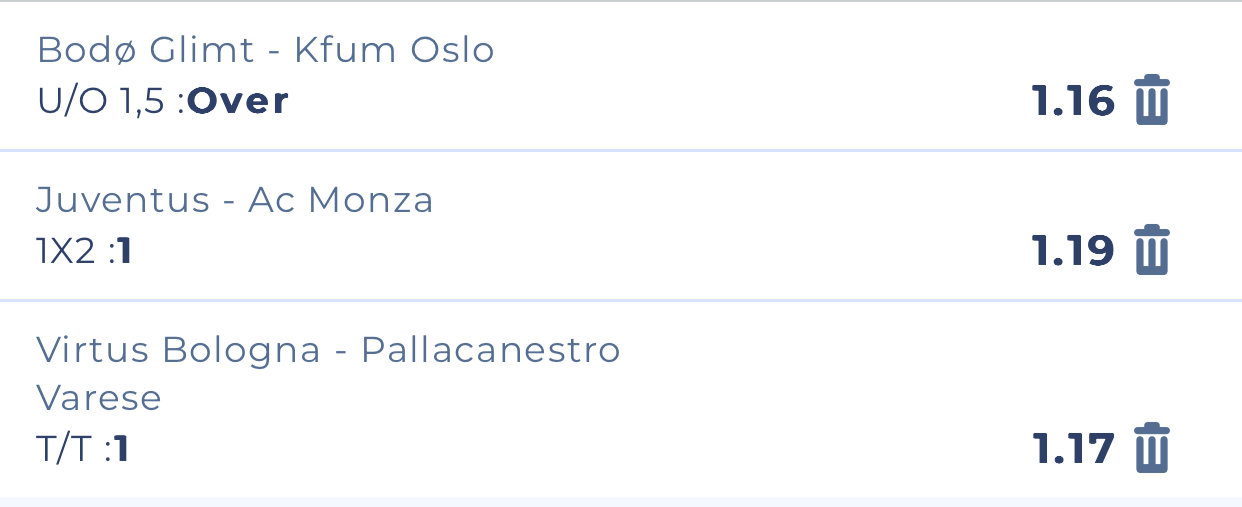Screen dimensions: 1242x507
Task: Remove the Juventus - Ac Monza selection
Action: tap(1152, 250)
